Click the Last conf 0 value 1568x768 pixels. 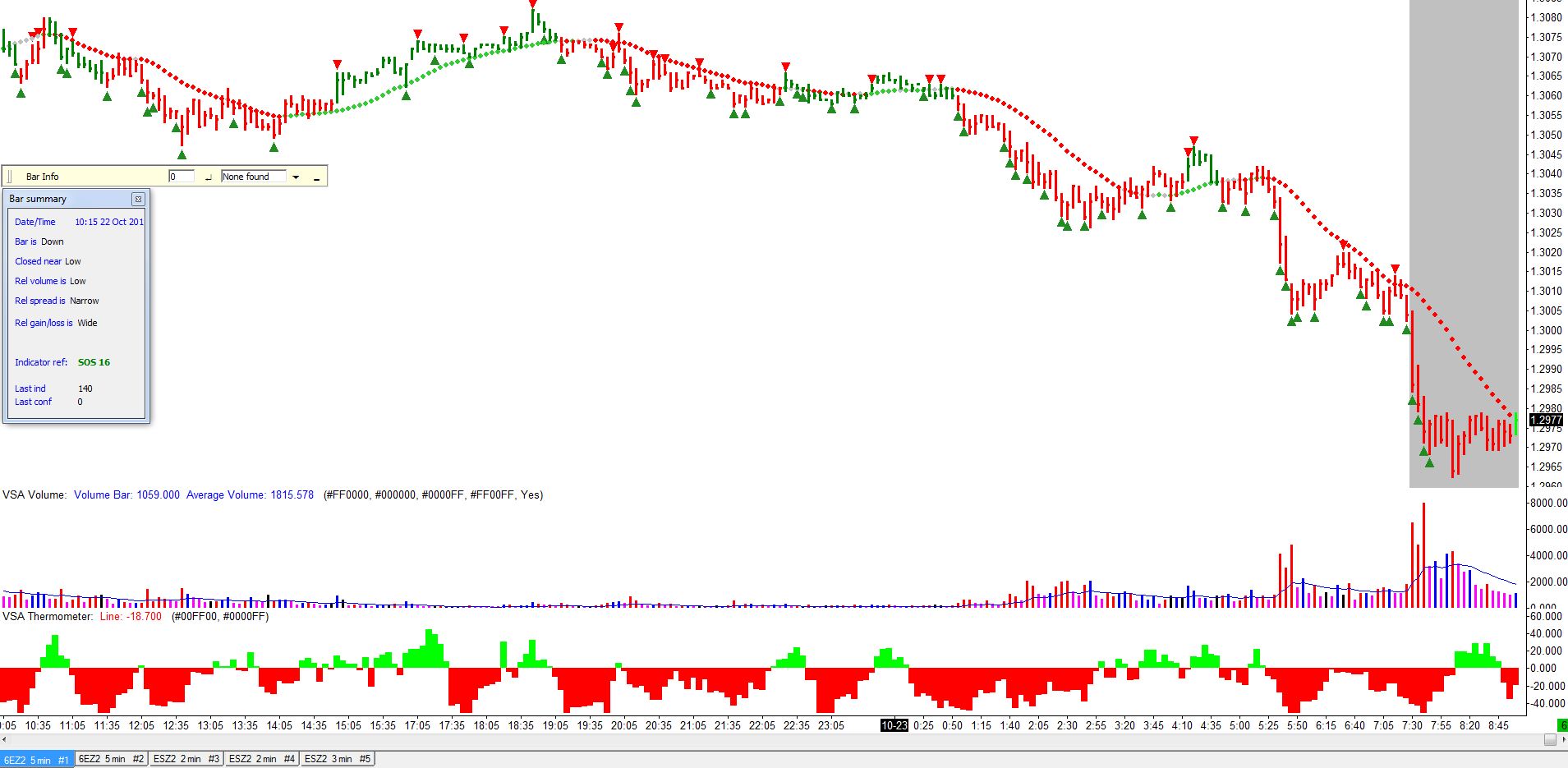(x=80, y=402)
